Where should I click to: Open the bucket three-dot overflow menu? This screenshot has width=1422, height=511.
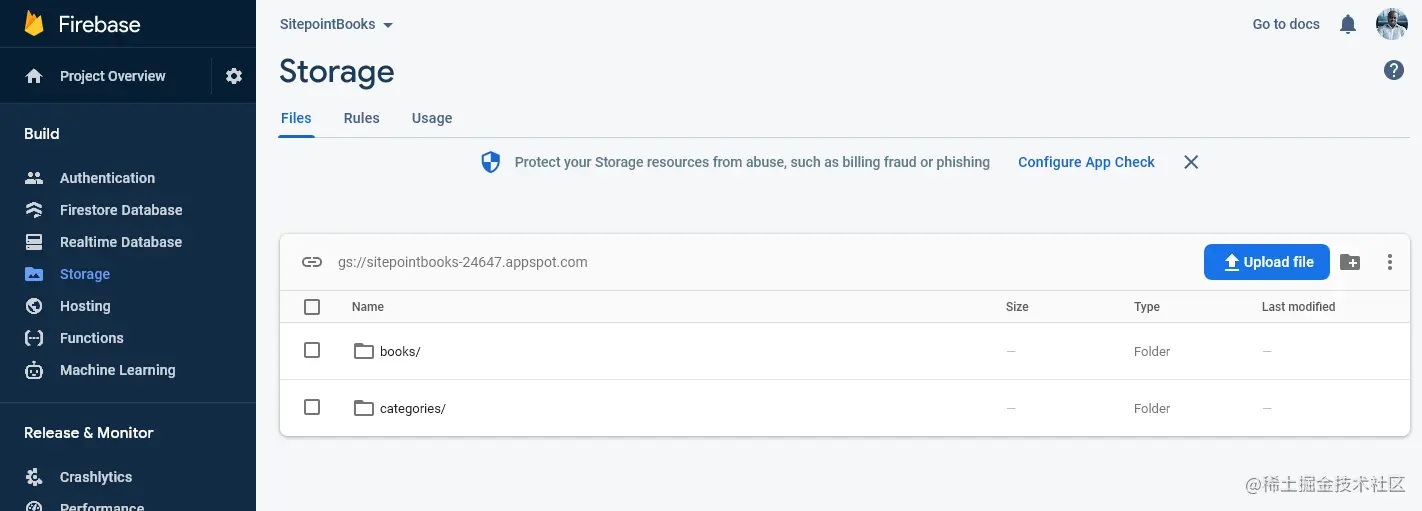(x=1390, y=262)
